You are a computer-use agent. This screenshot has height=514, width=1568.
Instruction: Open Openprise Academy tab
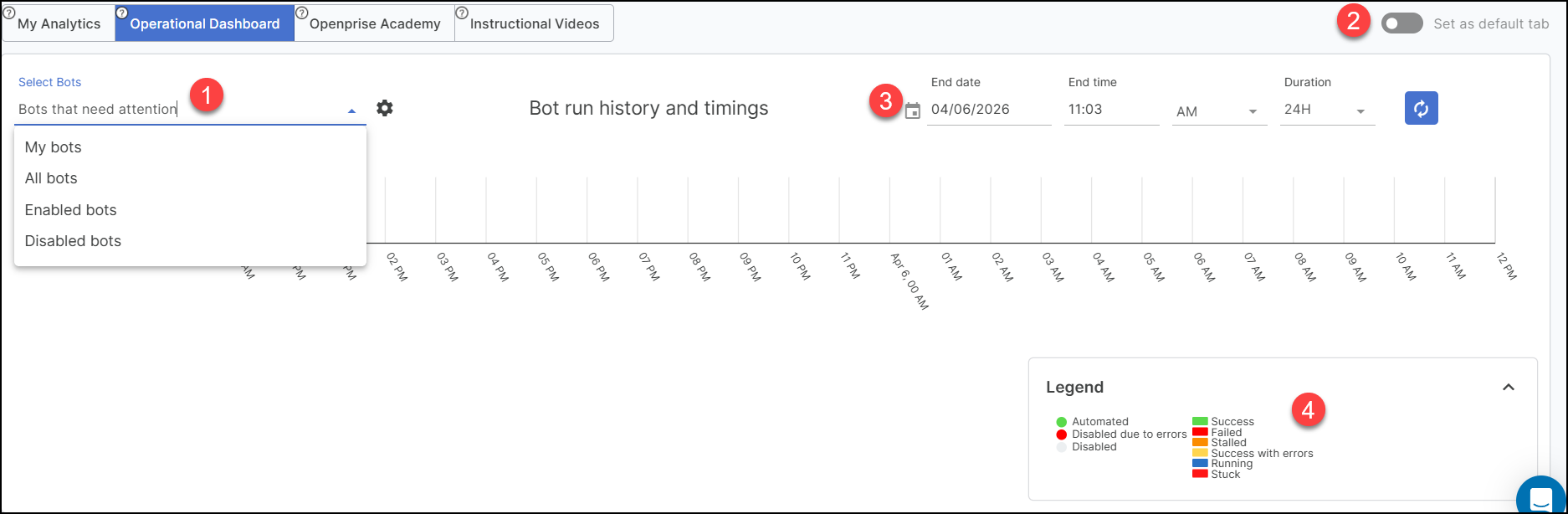coord(375,23)
